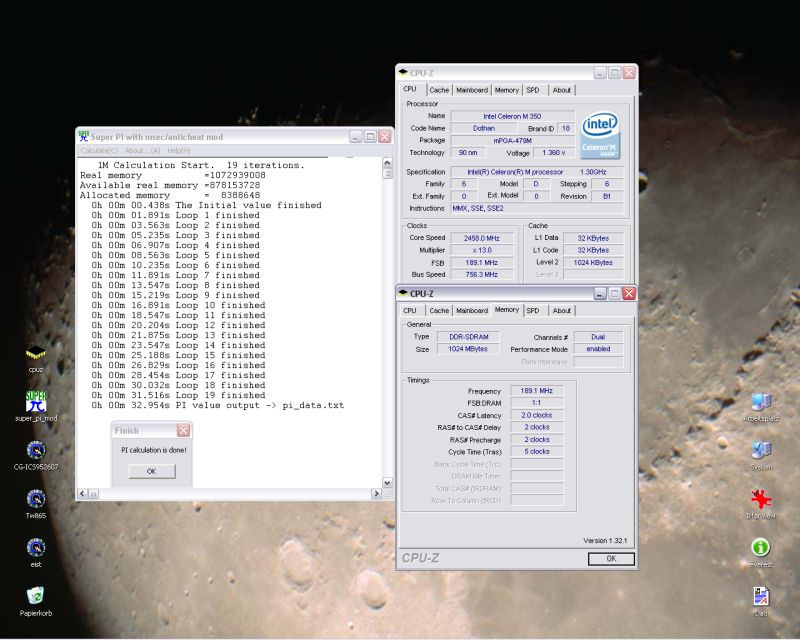Click the back CPU-Z window title icon
The width and height of the screenshot is (800, 640).
pyautogui.click(x=403, y=72)
